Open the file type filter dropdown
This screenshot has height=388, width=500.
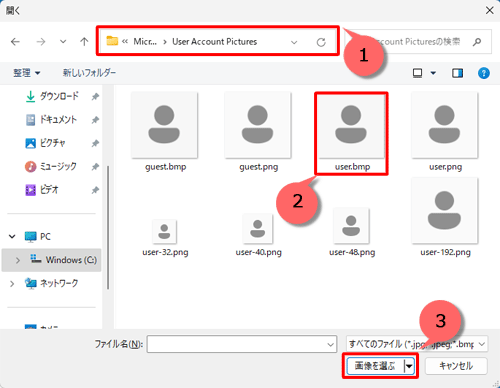point(482,344)
